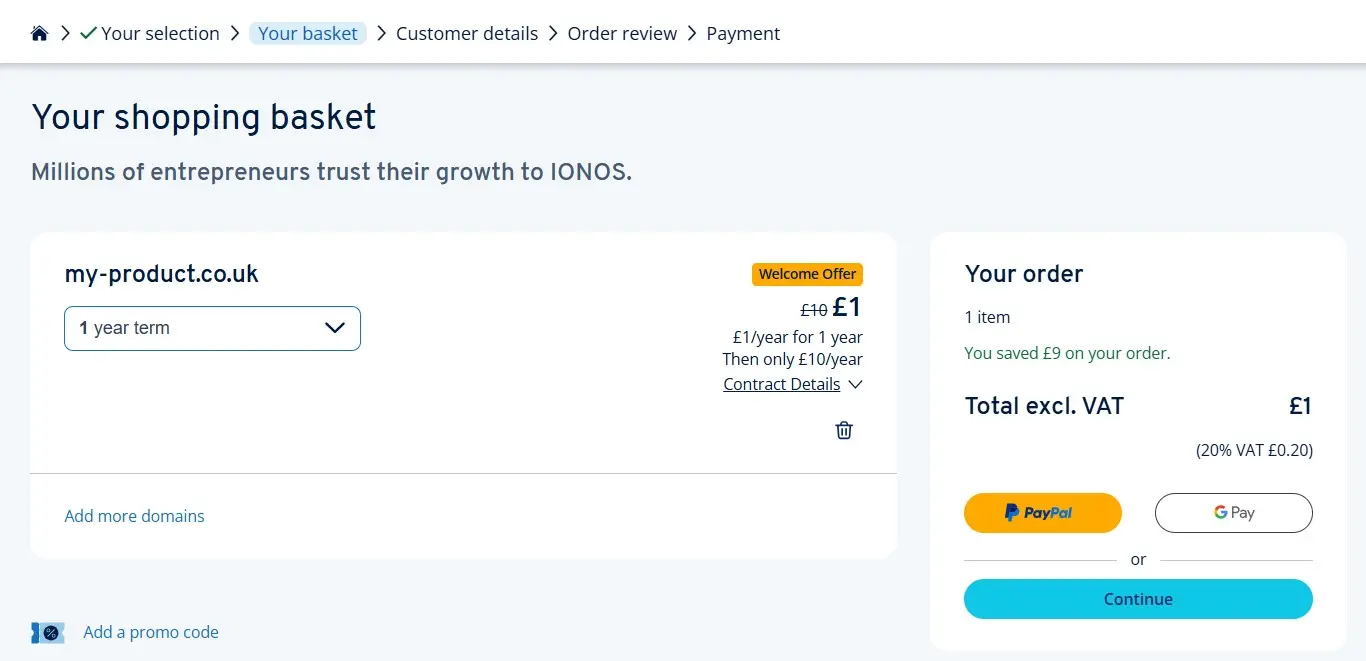Image resolution: width=1366 pixels, height=661 pixels.
Task: Click Add a promo code
Action: (151, 632)
